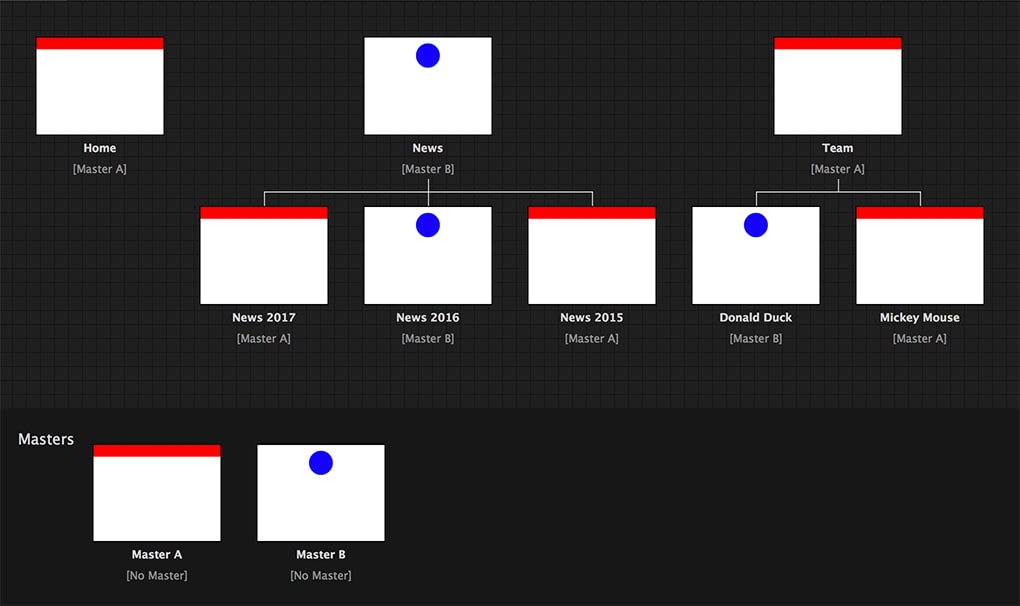Click the [Master B] tag under Donald Duck
Viewport: 1020px width, 606px height.
coord(755,339)
